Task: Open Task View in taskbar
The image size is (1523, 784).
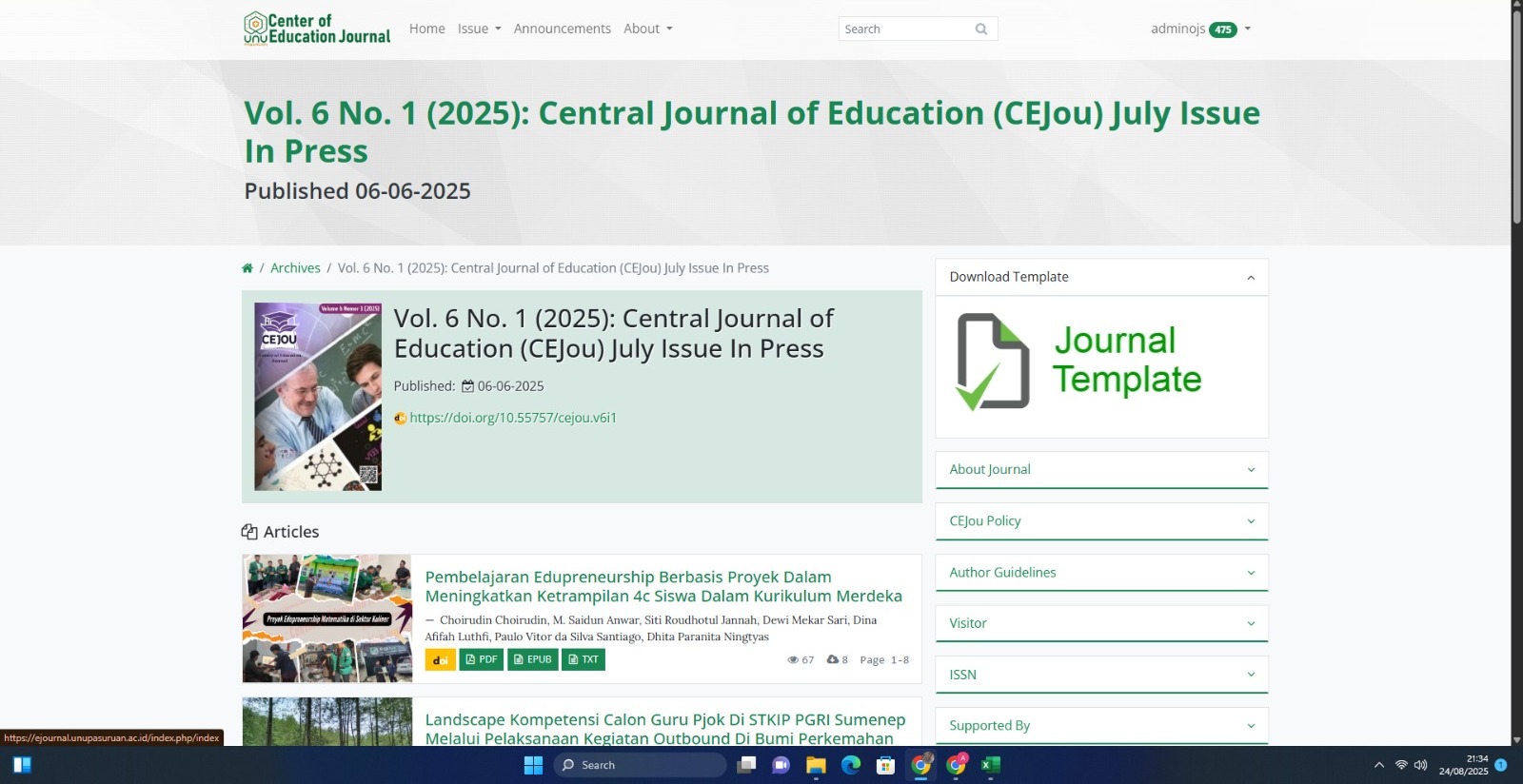Action: [747, 765]
